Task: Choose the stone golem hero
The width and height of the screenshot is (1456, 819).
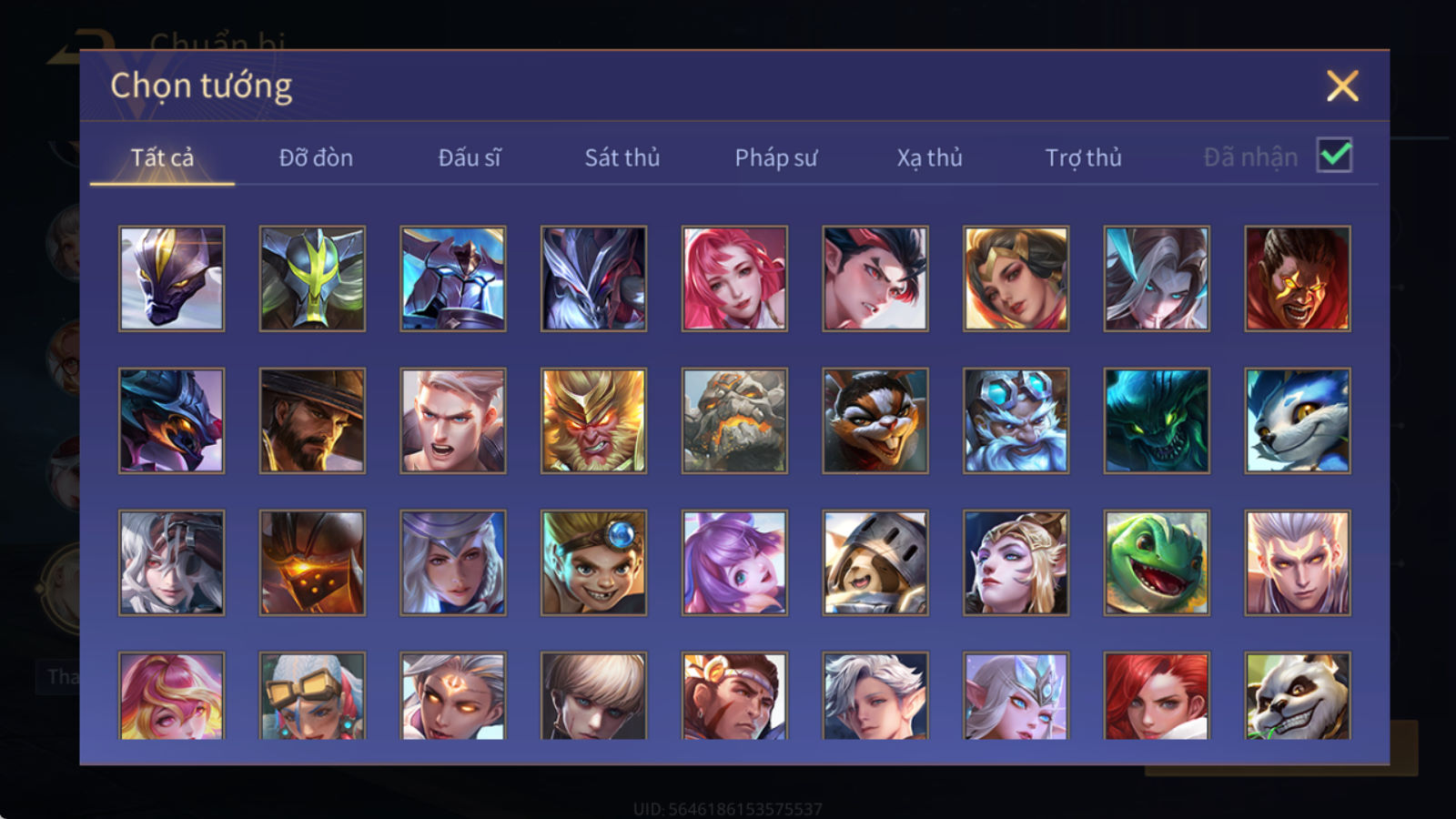Action: [734, 420]
